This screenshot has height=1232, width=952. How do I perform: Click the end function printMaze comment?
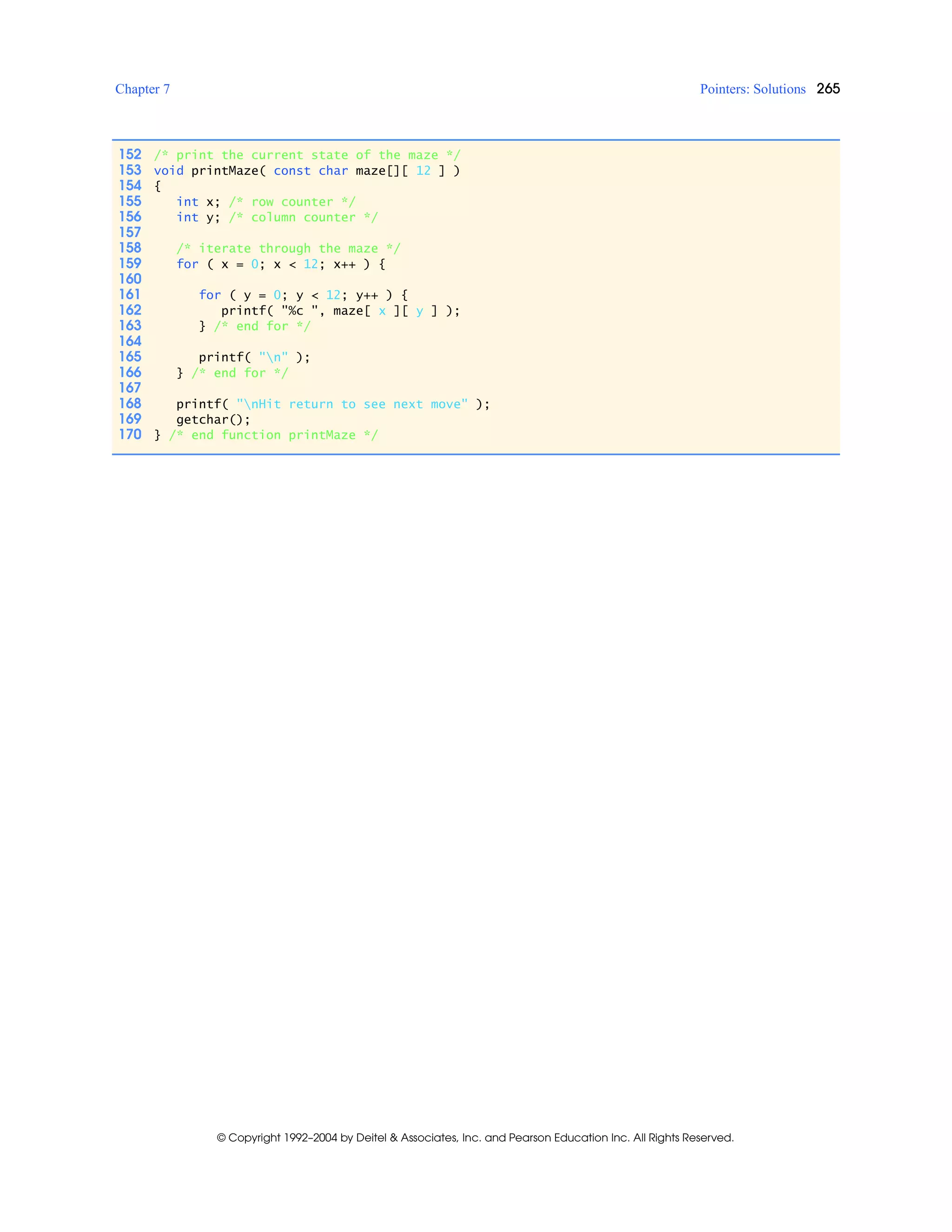(x=273, y=435)
